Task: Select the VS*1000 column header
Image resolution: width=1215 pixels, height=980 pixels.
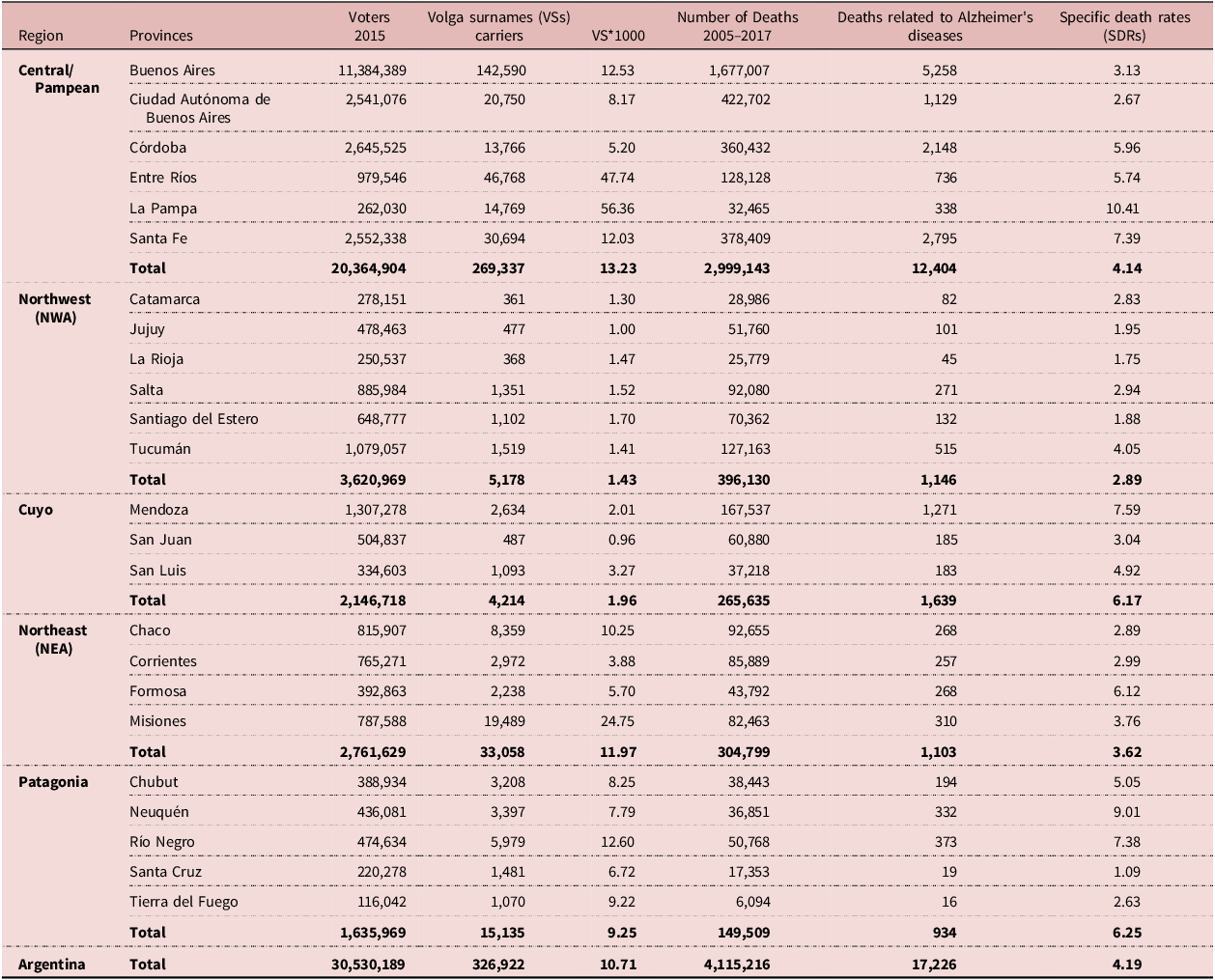Action: coord(617,36)
